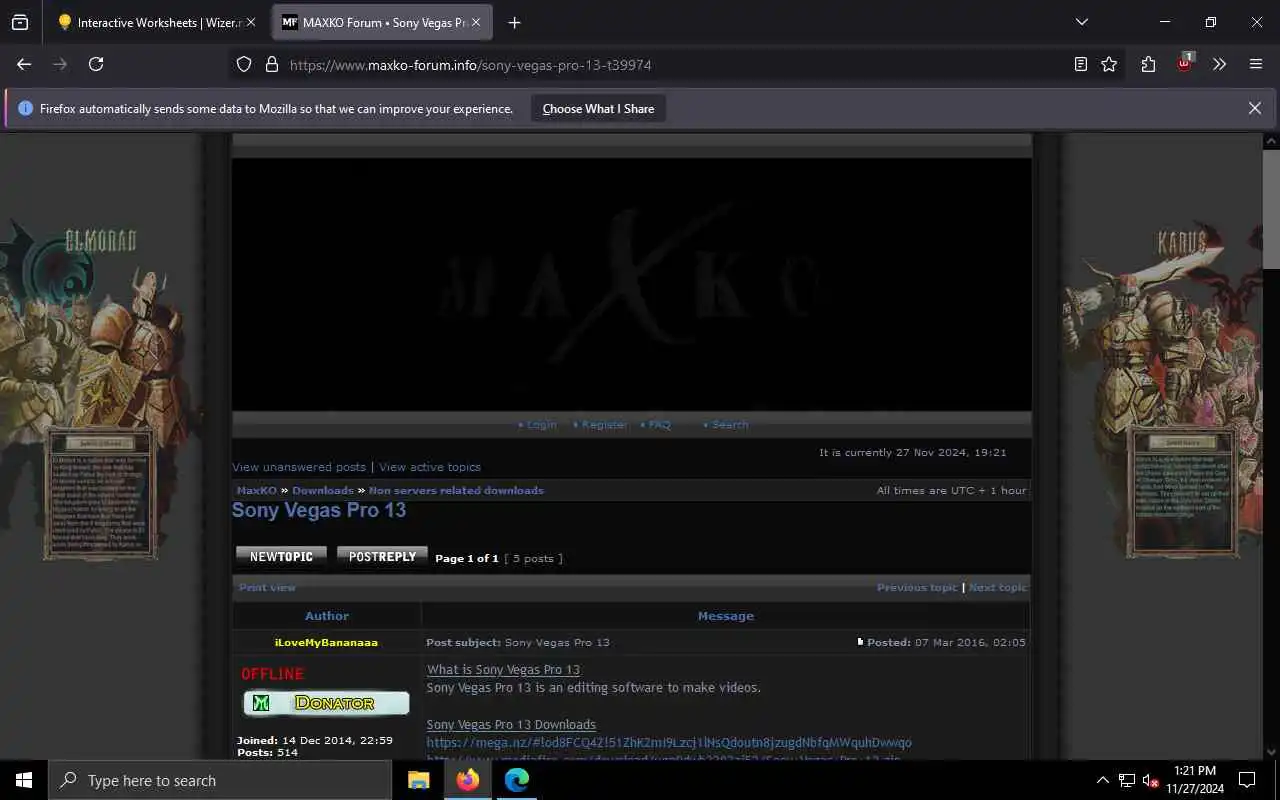
Task: Go to Previous topic
Action: coord(917,588)
